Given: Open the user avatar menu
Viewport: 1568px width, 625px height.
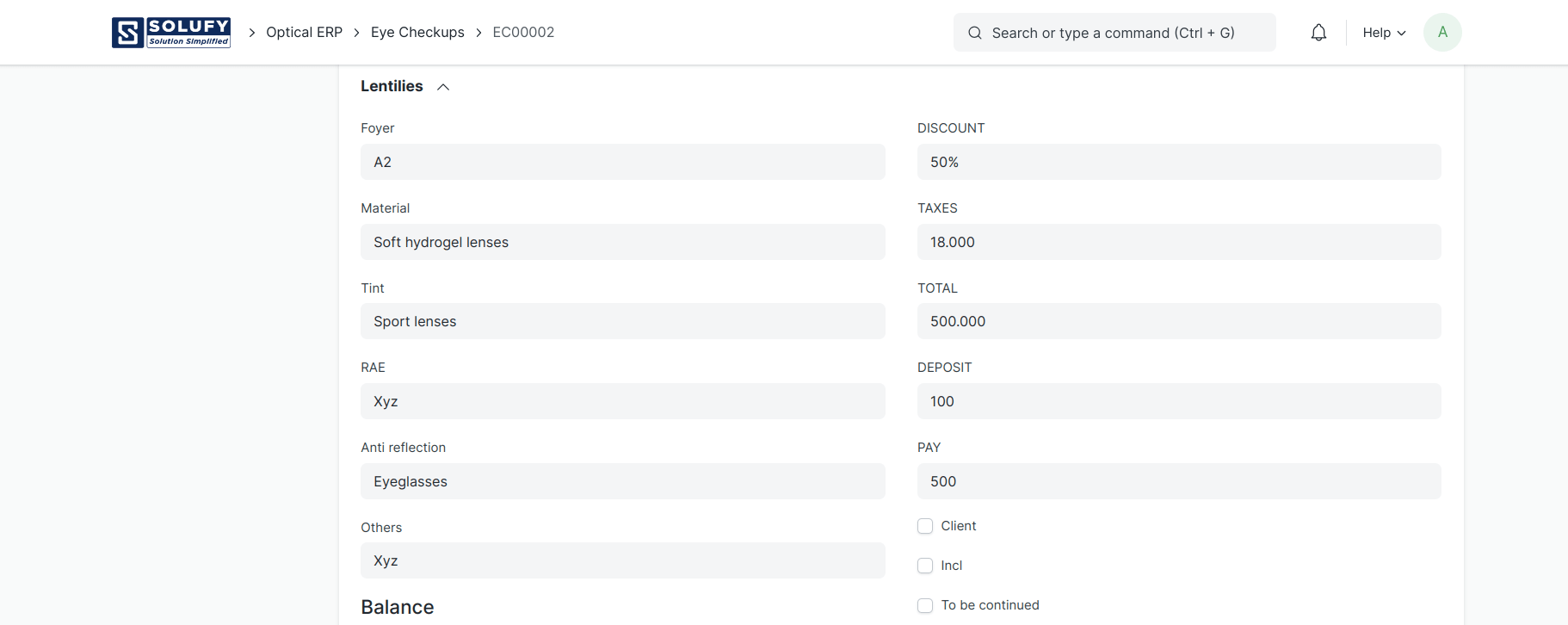Looking at the screenshot, I should [1442, 32].
